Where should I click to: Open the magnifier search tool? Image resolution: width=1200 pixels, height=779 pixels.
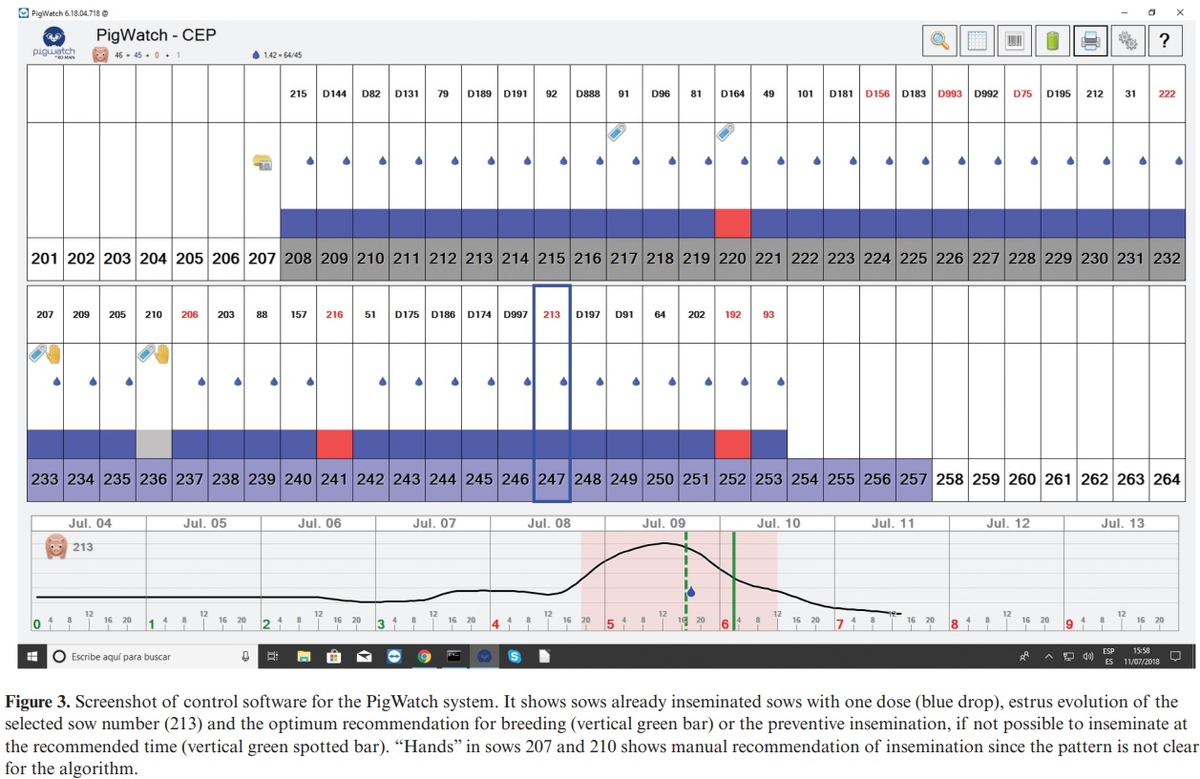939,40
